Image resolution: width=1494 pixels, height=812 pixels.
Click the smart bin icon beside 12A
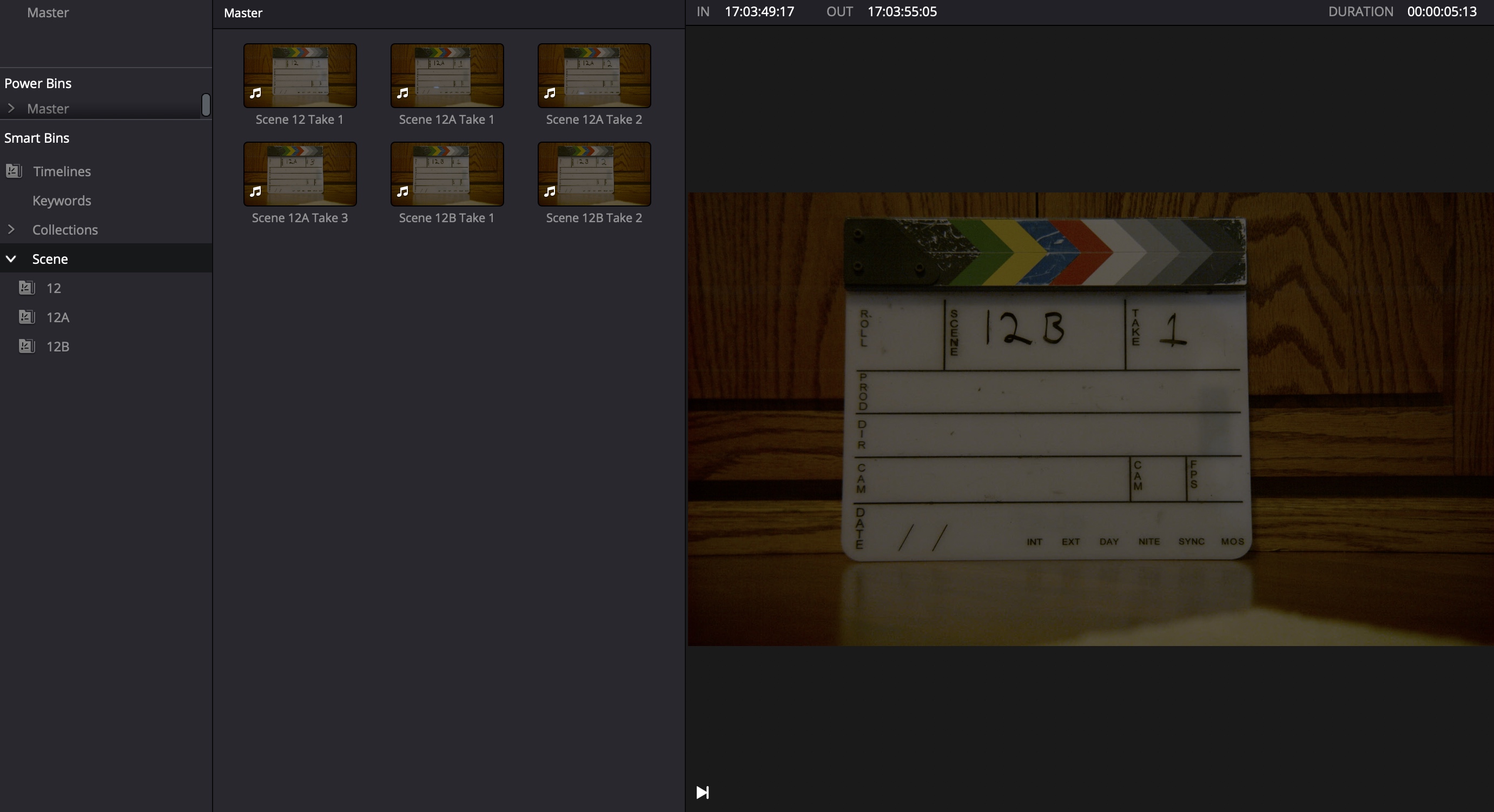tap(27, 316)
